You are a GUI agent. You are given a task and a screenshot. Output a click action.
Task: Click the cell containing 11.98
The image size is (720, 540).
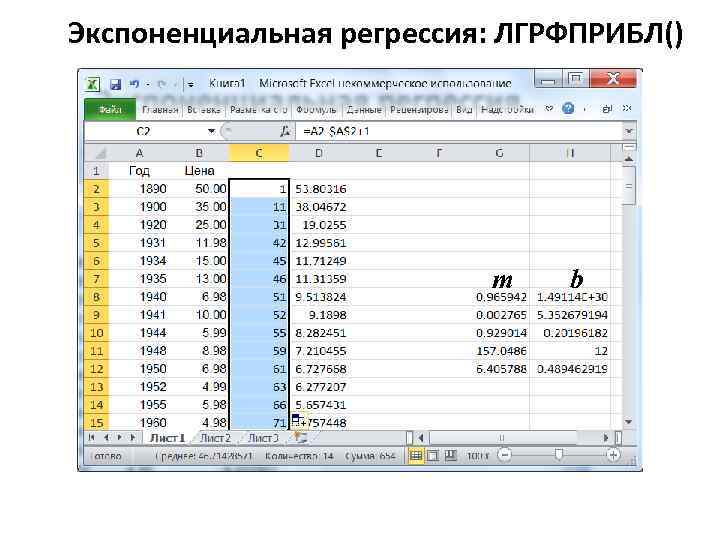(x=199, y=243)
